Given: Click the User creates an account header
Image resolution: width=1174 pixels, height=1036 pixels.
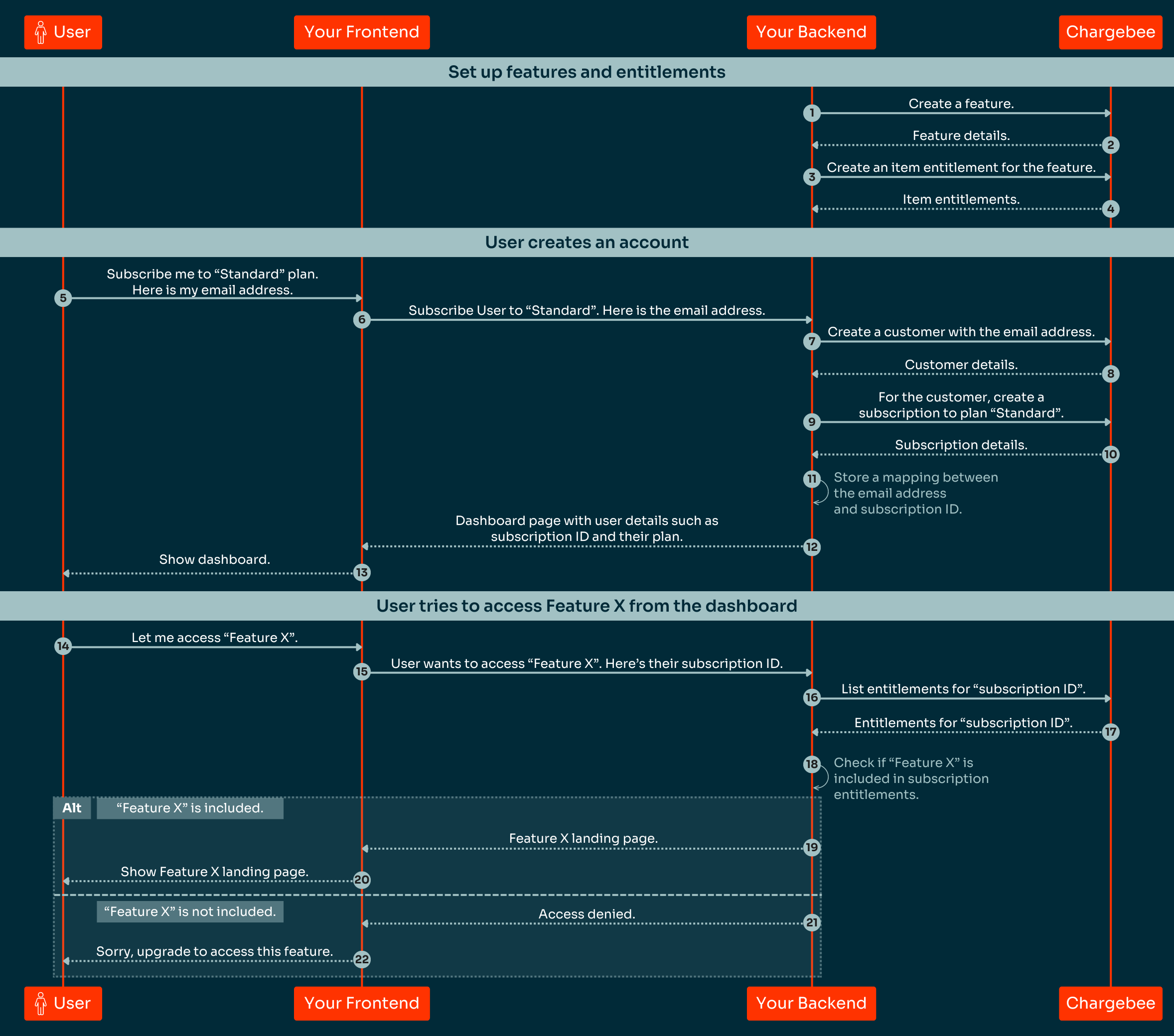Looking at the screenshot, I should (587, 242).
